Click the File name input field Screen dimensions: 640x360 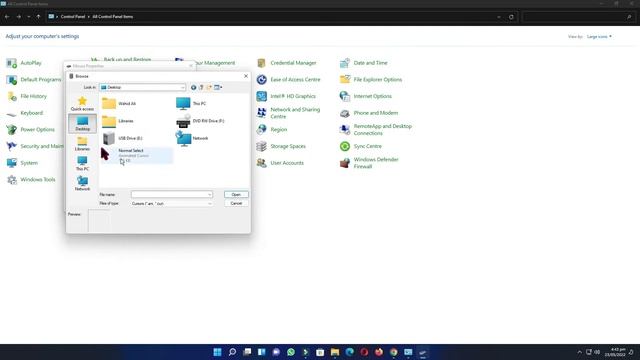pos(171,195)
